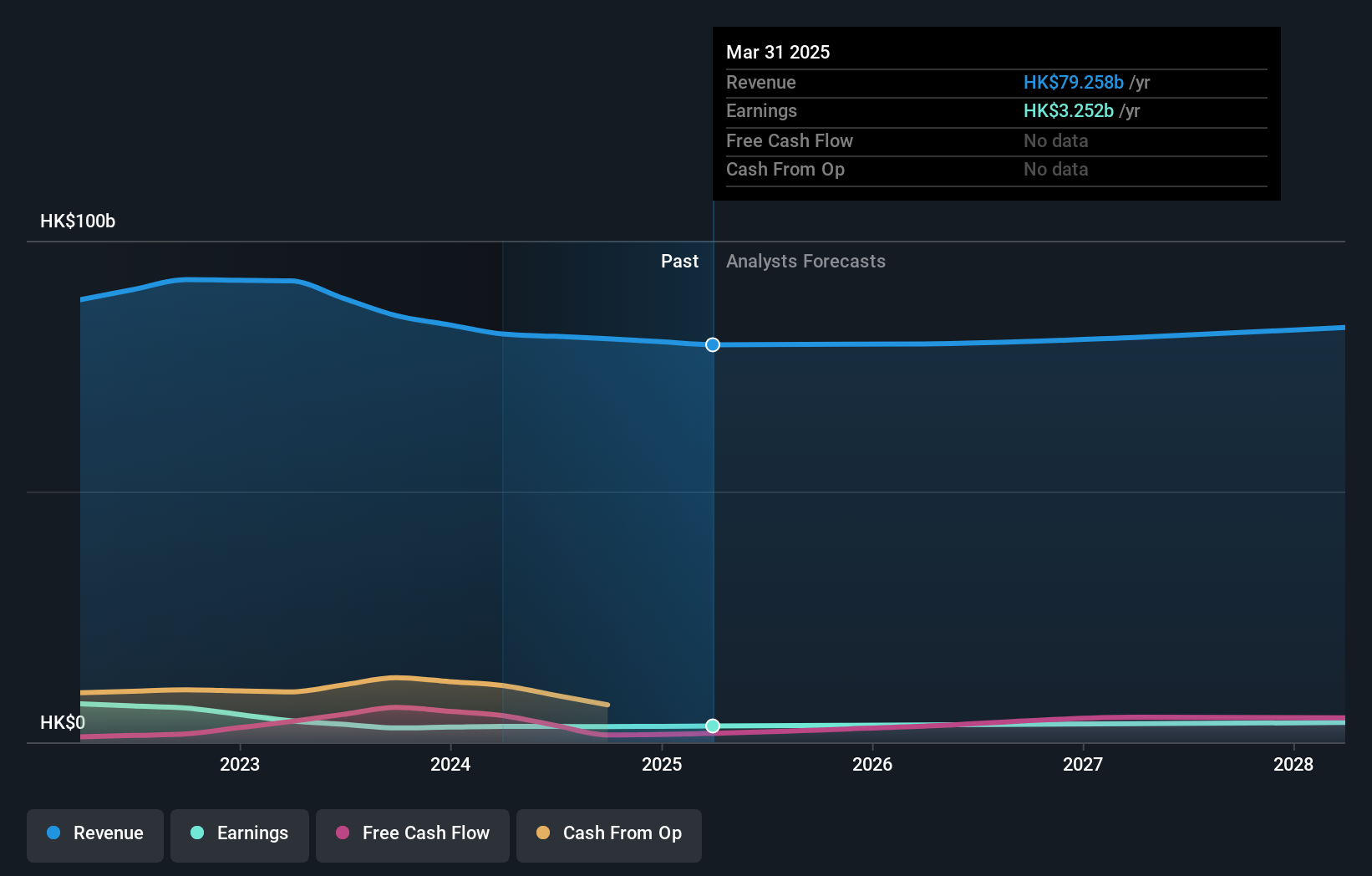The image size is (1372, 876).
Task: Toggle the Cash From Op legend button
Action: tap(609, 835)
